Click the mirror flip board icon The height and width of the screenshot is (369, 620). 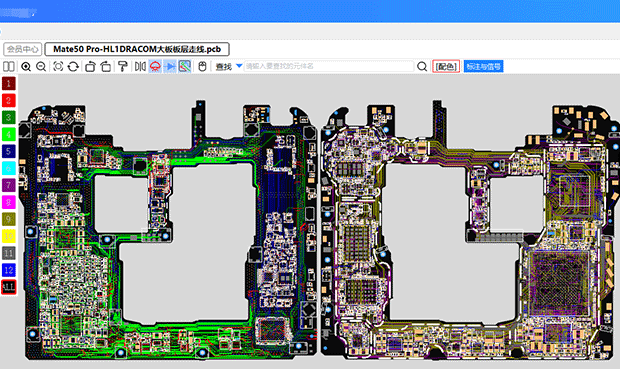coord(140,66)
